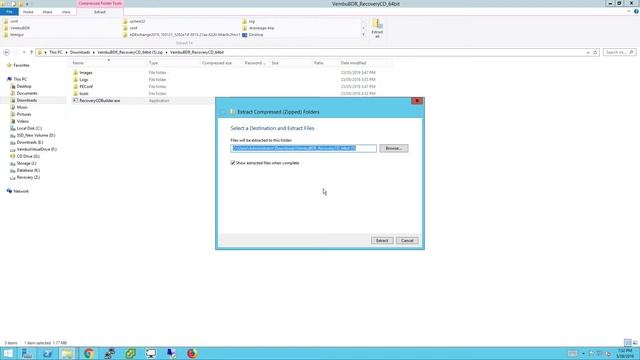Image resolution: width=640 pixels, height=360 pixels.
Task: Select This PC in navigation pane
Action: point(20,79)
